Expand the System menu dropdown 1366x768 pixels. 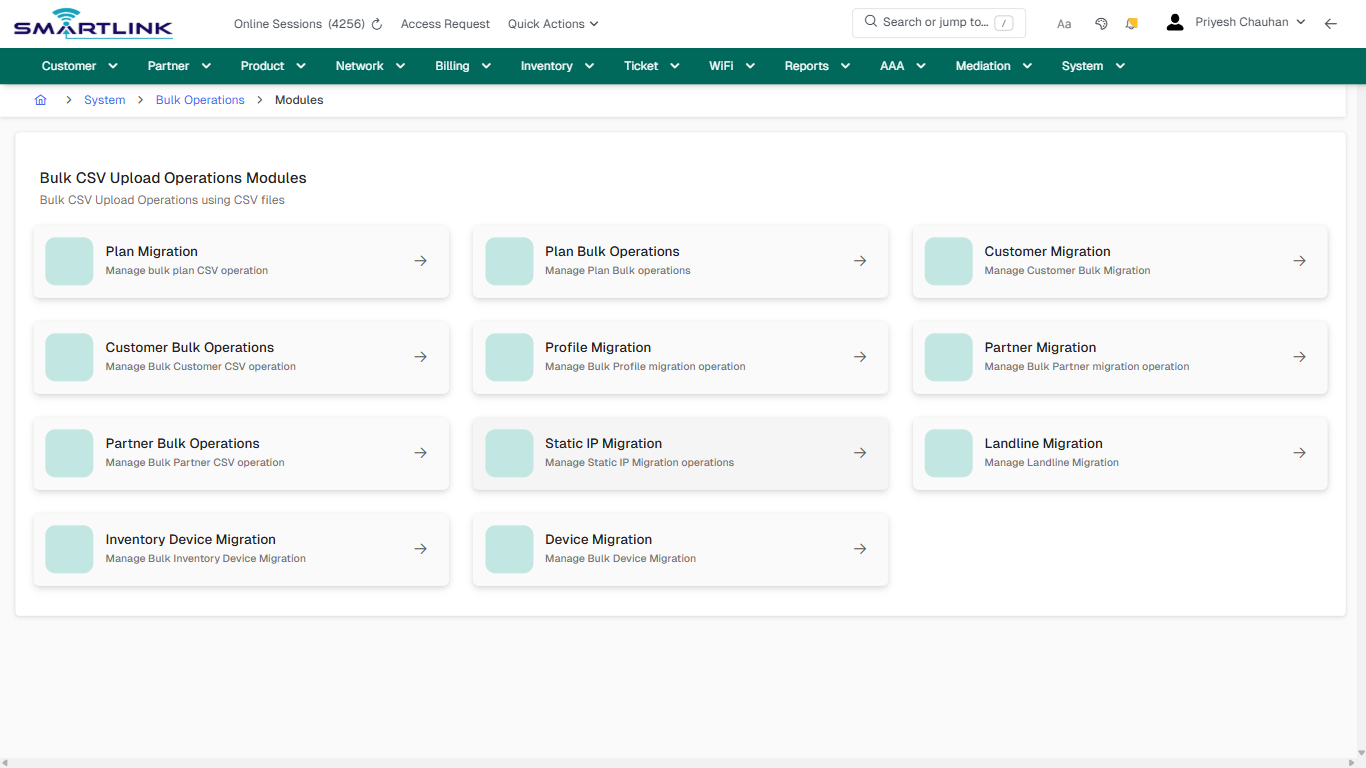tap(1092, 65)
